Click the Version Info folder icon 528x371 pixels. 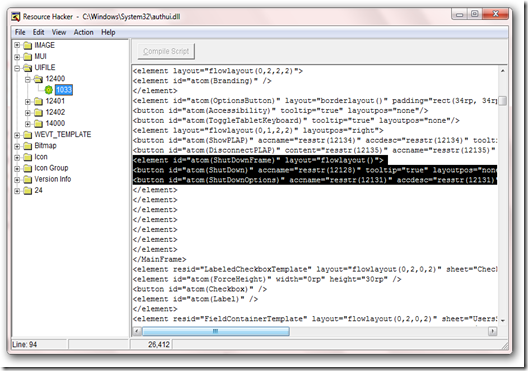[28, 179]
